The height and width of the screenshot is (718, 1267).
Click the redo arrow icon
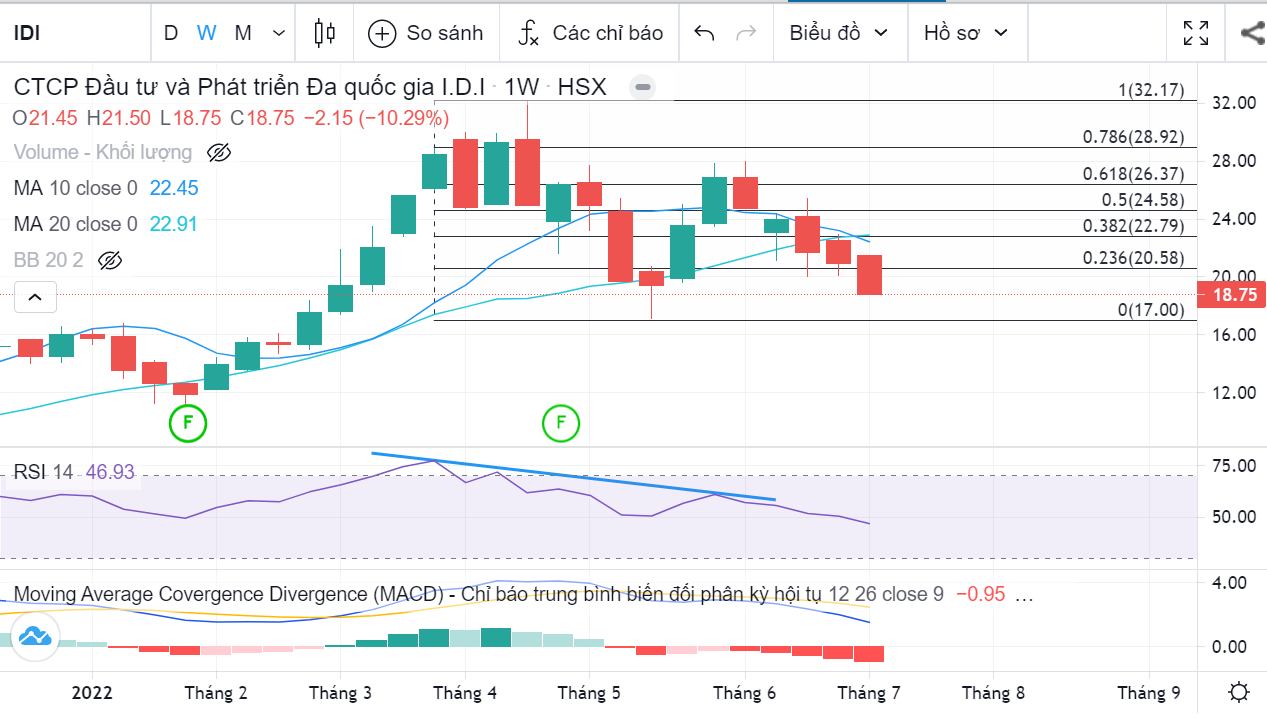click(x=746, y=33)
